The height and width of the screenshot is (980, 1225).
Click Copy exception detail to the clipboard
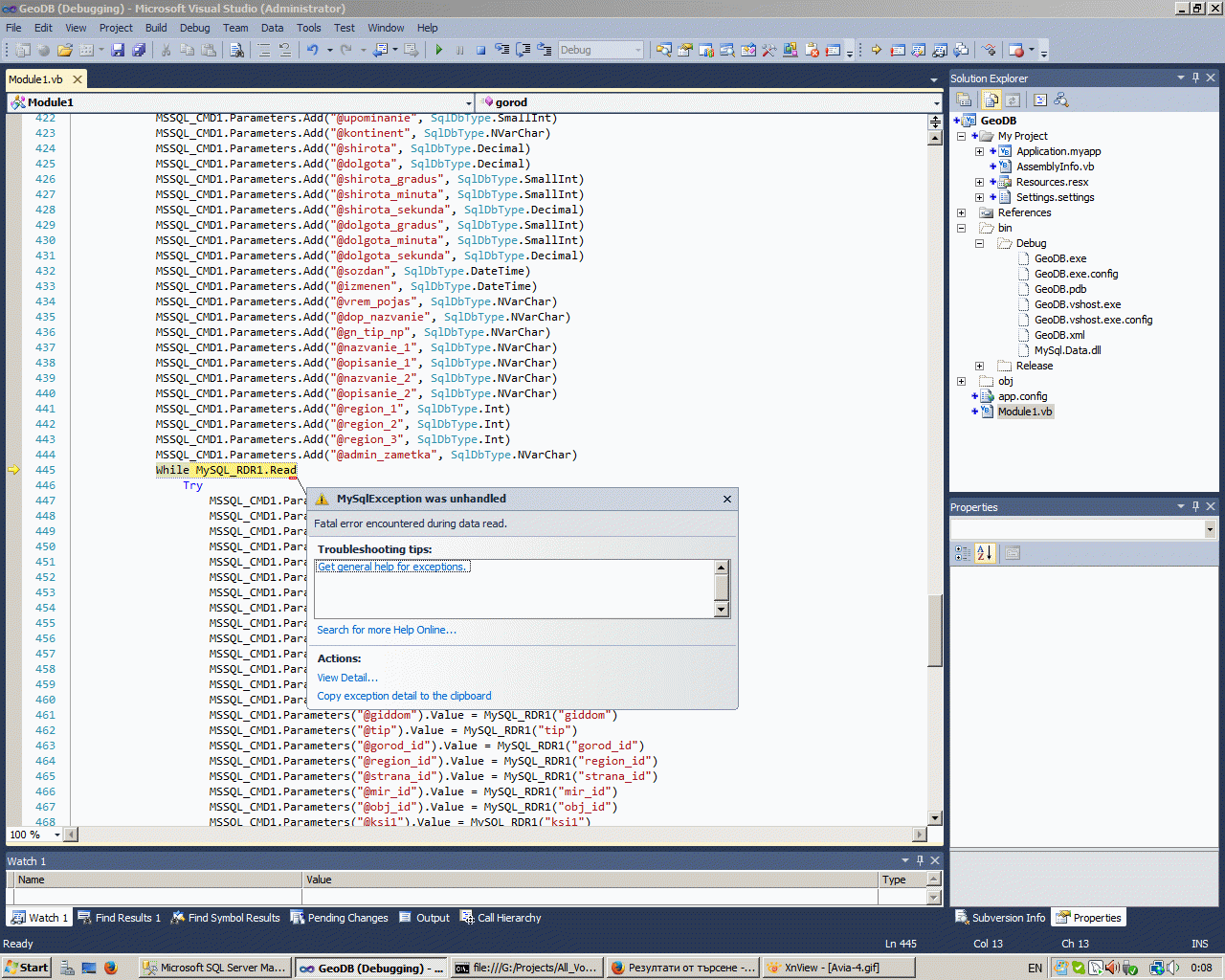click(404, 696)
